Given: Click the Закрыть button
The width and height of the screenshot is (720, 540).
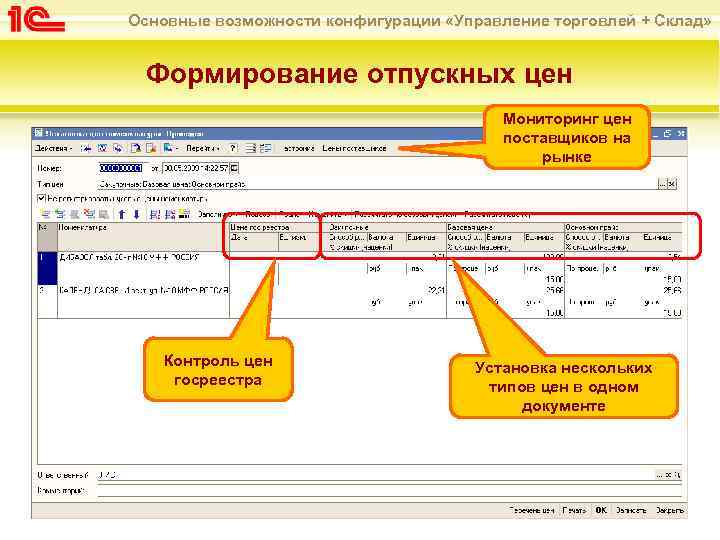Looking at the screenshot, I should 669,510.
